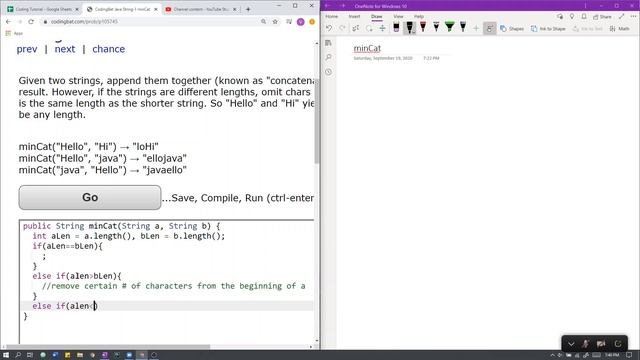Toggle microphone mute in recording overlay
The width and height of the screenshot is (640, 360).
[585, 344]
